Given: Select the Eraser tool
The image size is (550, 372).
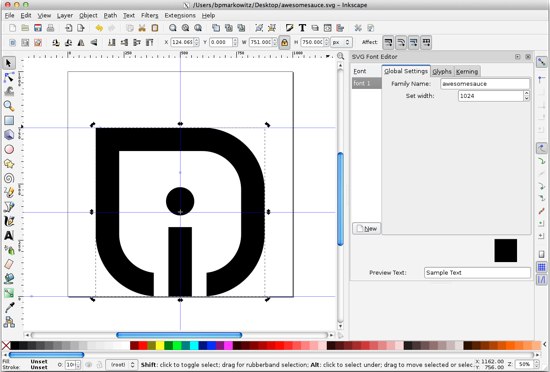Looking at the screenshot, I should [x=9, y=264].
